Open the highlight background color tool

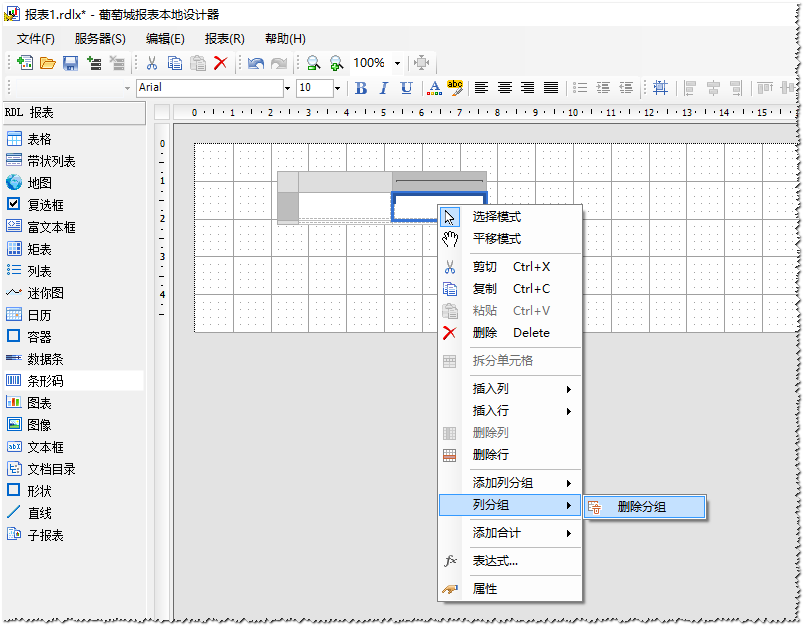tap(455, 88)
